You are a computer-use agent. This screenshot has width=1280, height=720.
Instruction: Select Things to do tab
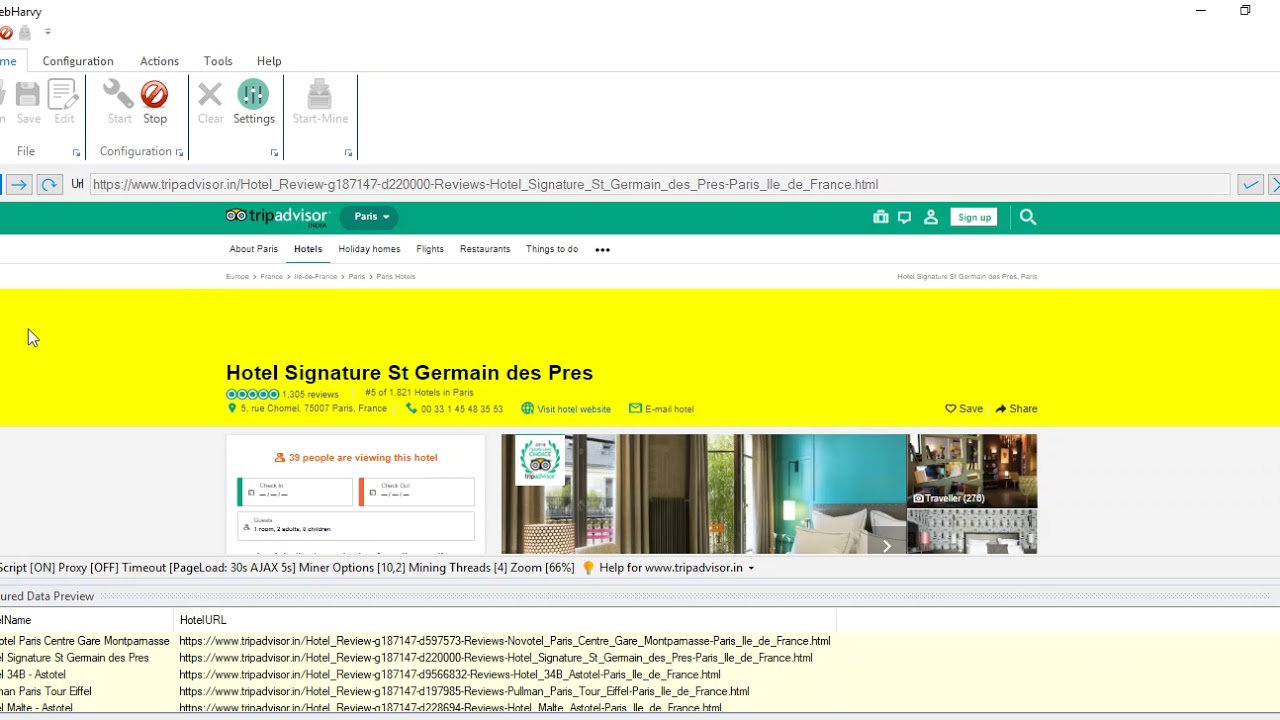tap(552, 249)
